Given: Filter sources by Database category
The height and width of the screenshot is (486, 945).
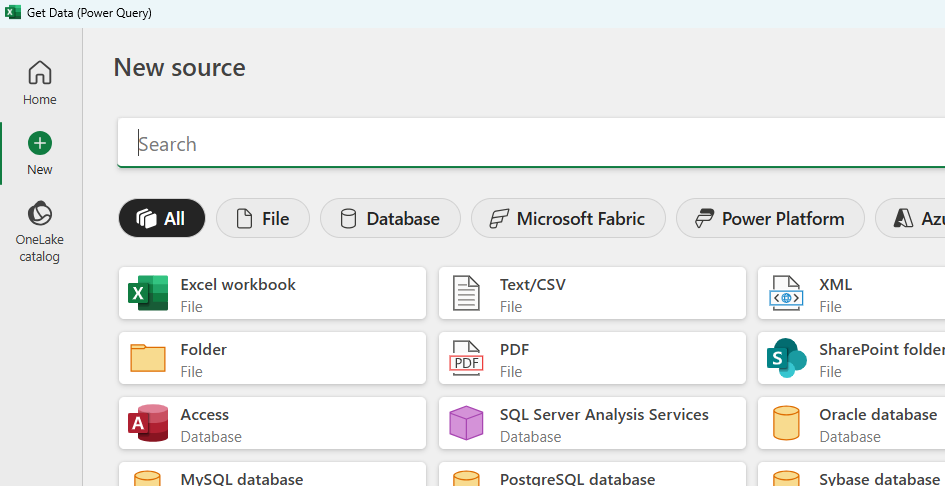Looking at the screenshot, I should [391, 218].
